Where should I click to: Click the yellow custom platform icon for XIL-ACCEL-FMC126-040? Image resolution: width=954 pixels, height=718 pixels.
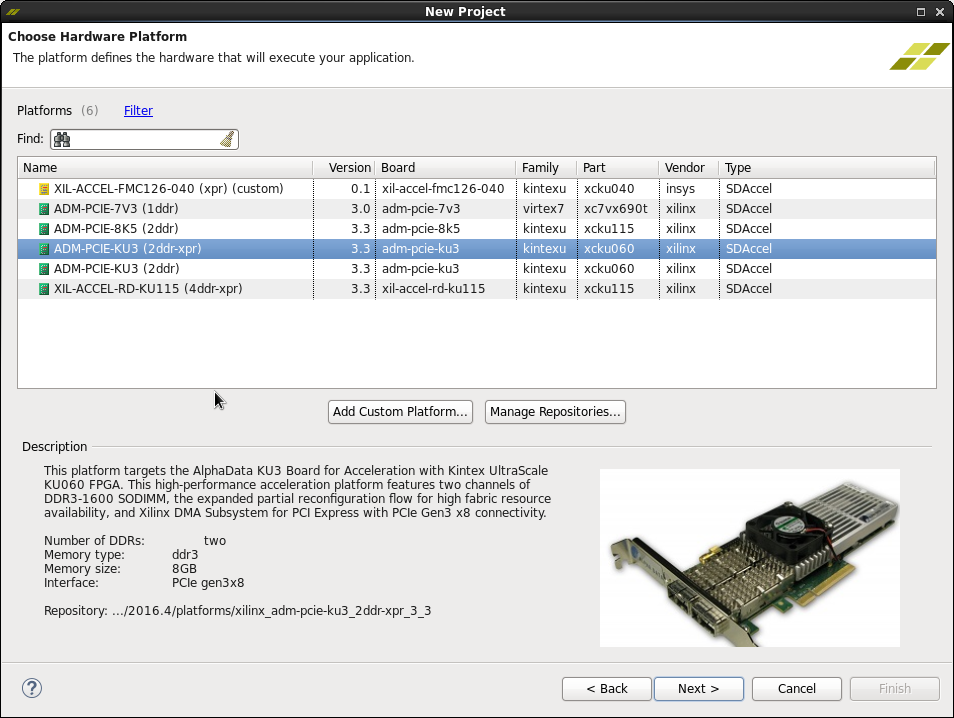(x=44, y=189)
